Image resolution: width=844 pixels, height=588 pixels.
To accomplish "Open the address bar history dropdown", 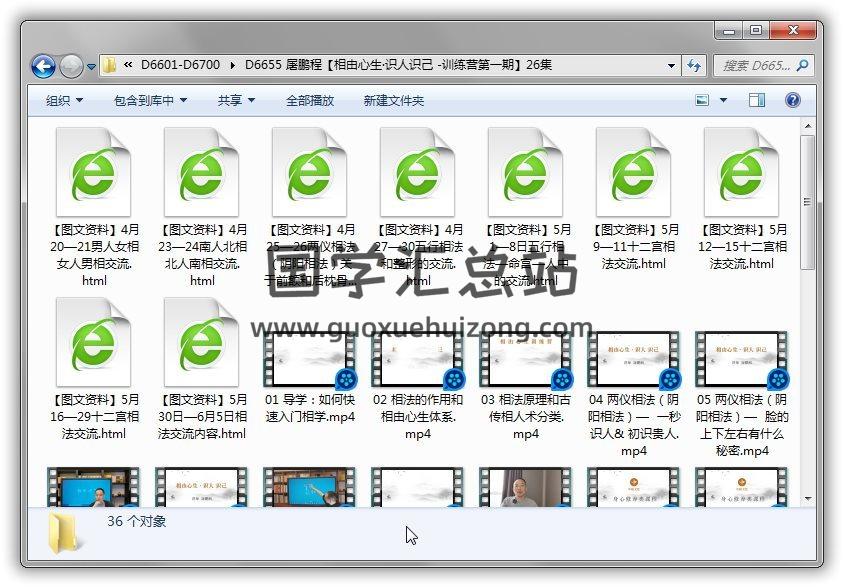I will coord(672,66).
